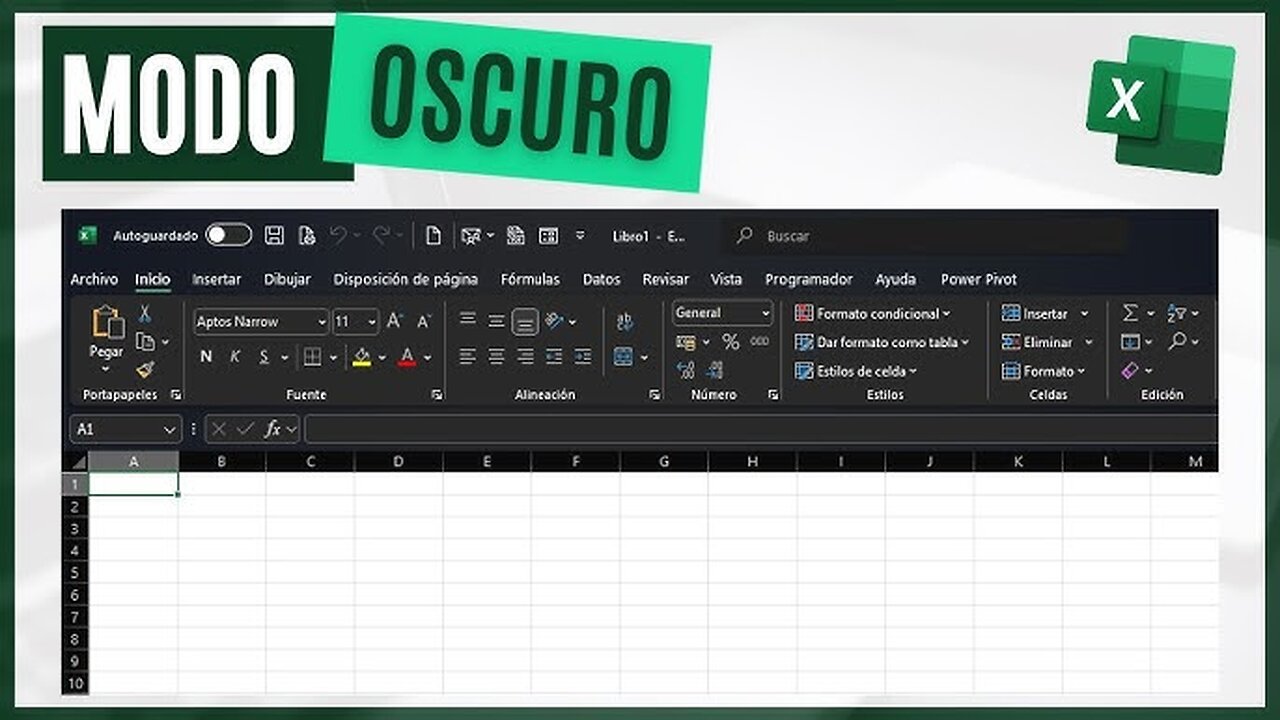Viewport: 1280px width, 720px height.
Task: Click the Sort and Filter icon
Action: (1177, 314)
